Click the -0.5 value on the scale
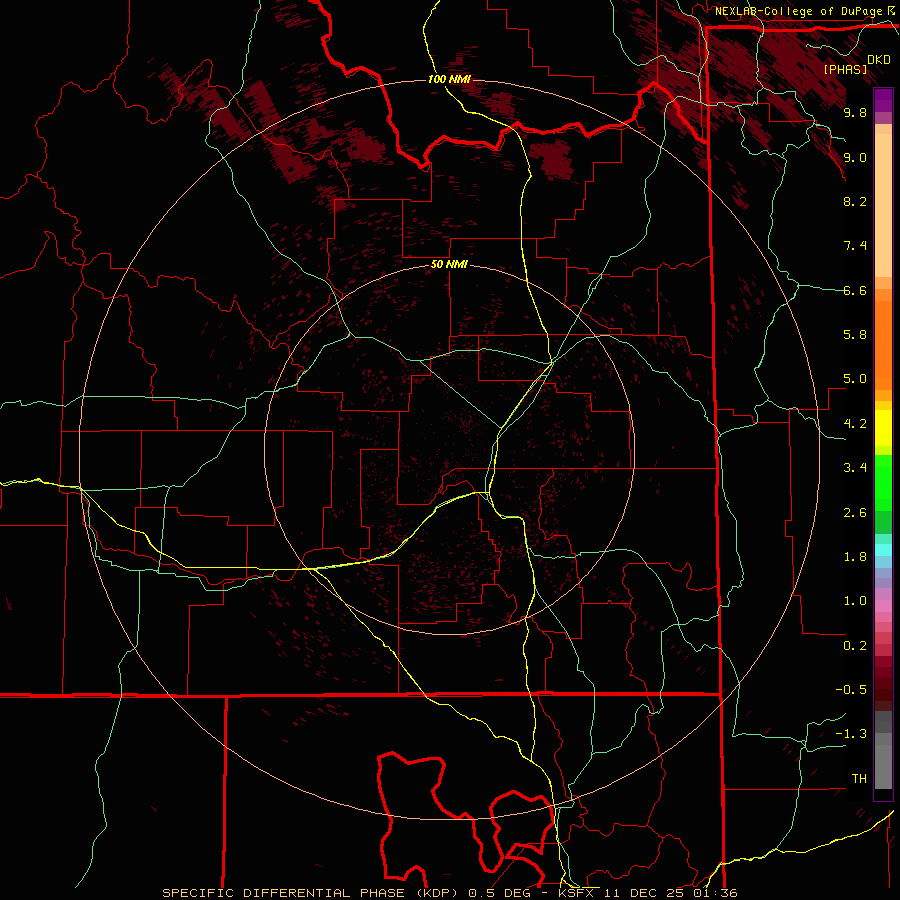 (851, 690)
